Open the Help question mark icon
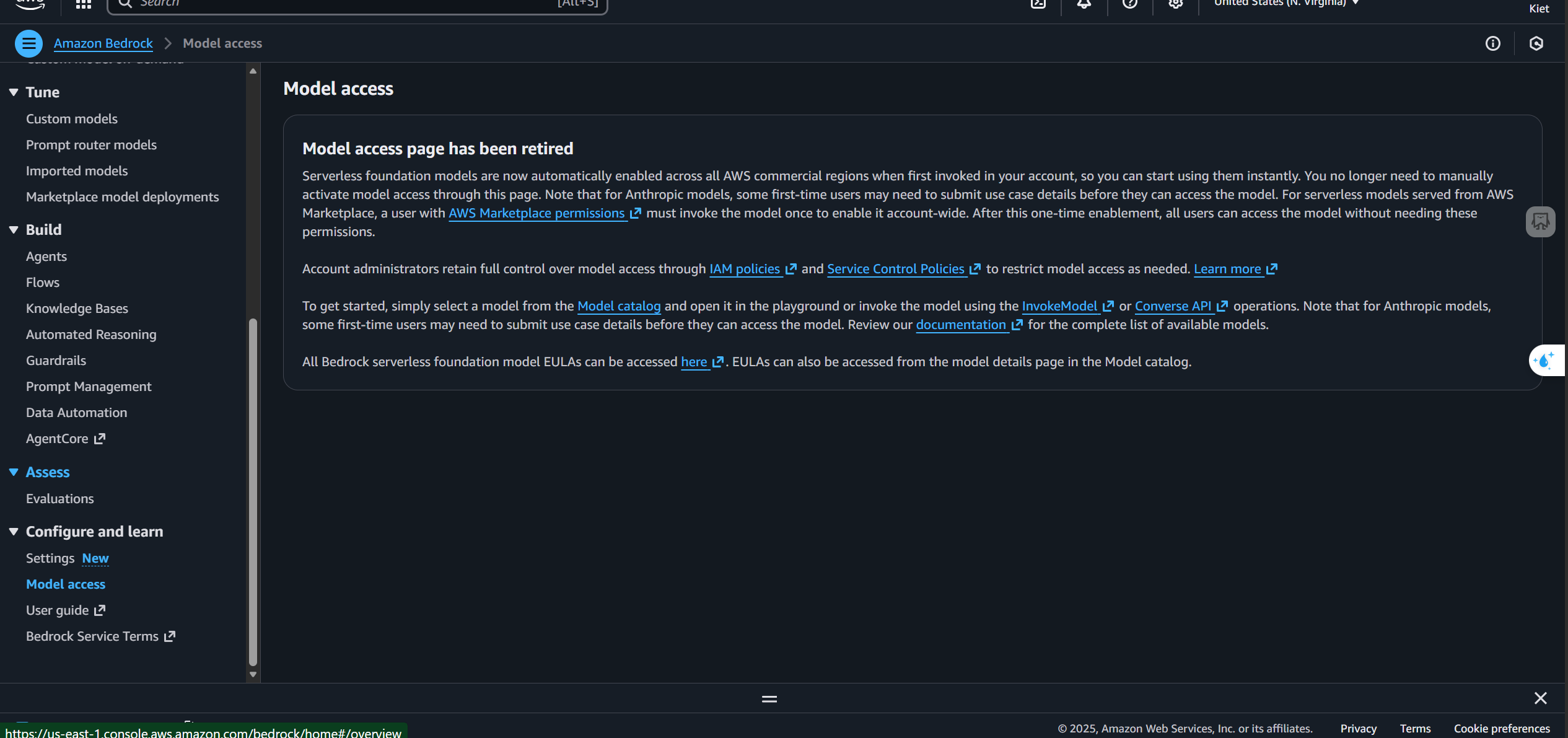Screen dimensions: 1568x738 [1129, 4]
